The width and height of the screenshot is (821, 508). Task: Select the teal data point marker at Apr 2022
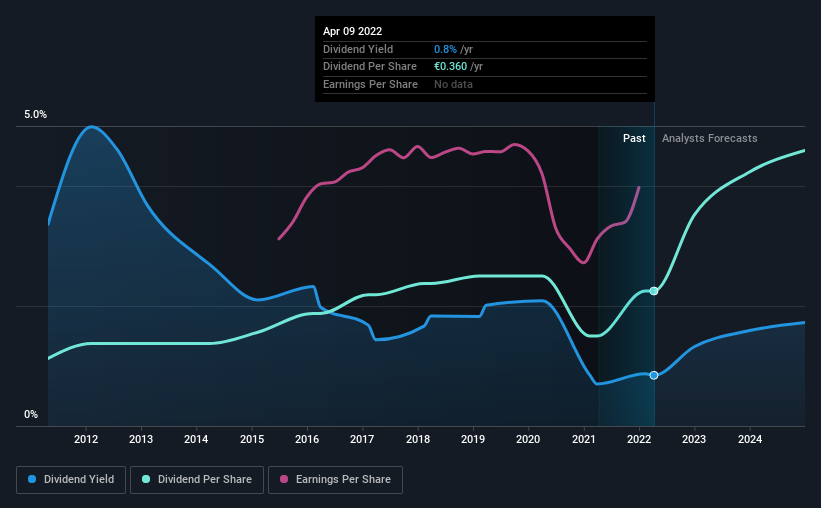click(654, 291)
